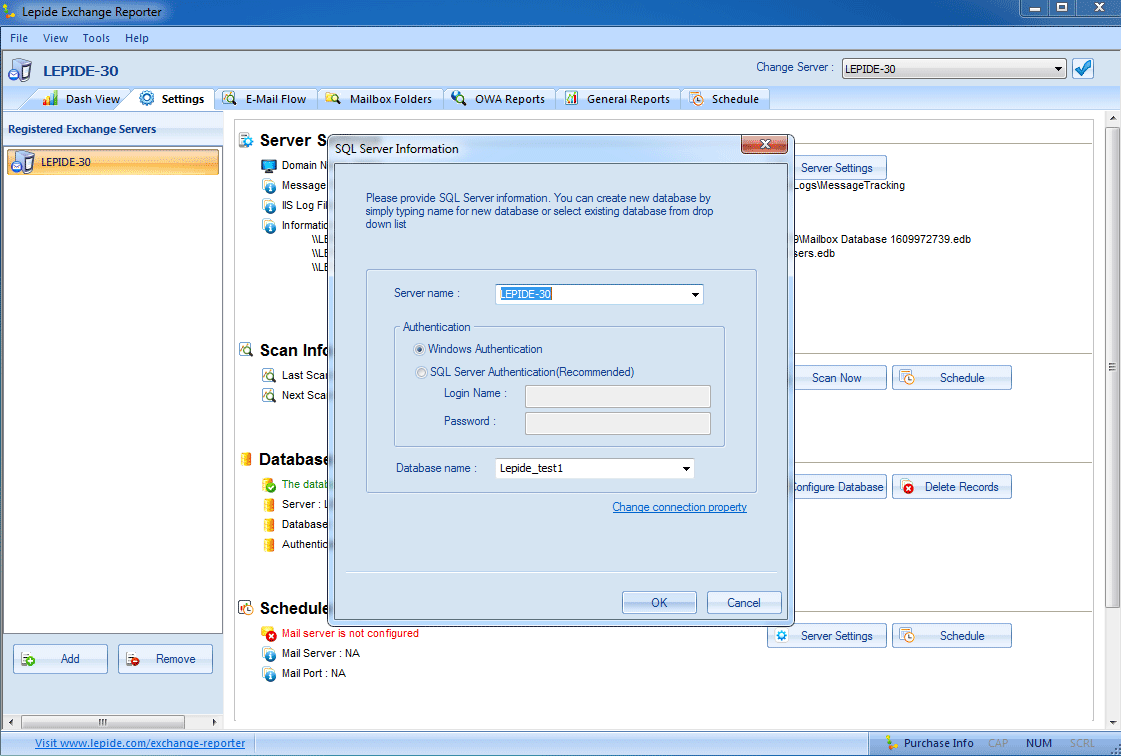Select Windows Authentication radio button
The width and height of the screenshot is (1121, 756).
(x=420, y=350)
